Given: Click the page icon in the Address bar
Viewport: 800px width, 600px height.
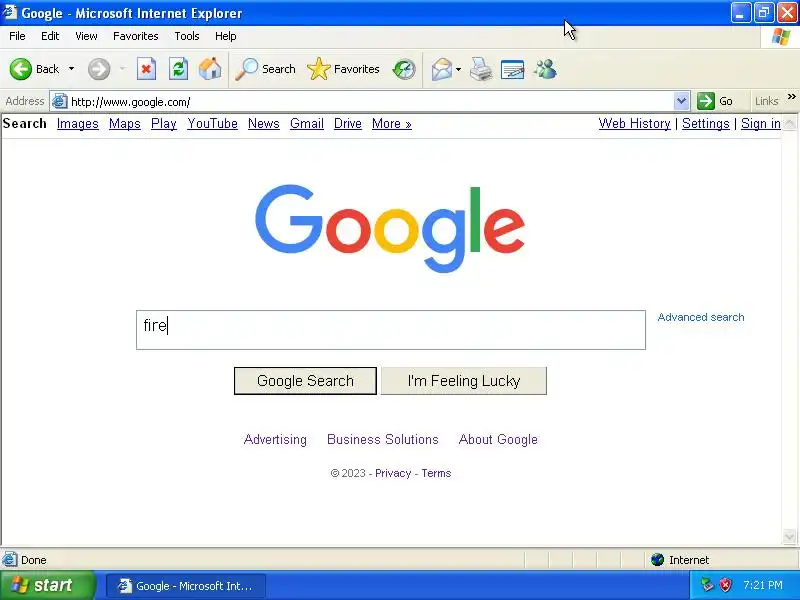Looking at the screenshot, I should tap(60, 101).
